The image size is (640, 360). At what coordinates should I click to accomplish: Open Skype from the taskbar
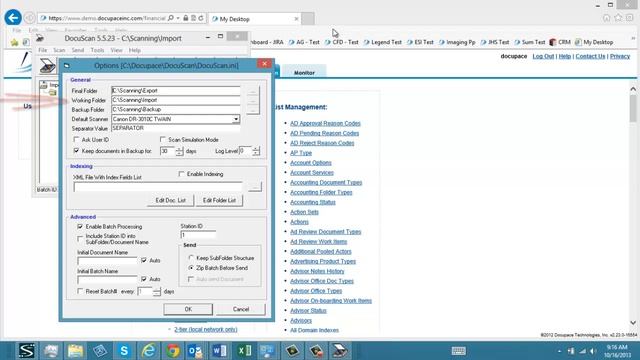(124, 351)
